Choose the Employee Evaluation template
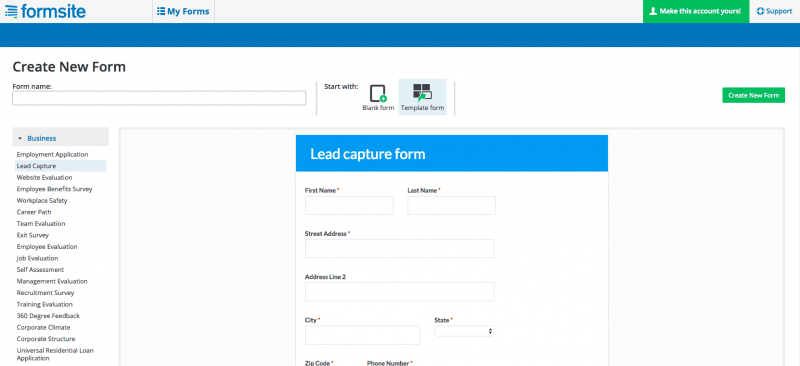The width and height of the screenshot is (800, 366). click(x=47, y=247)
